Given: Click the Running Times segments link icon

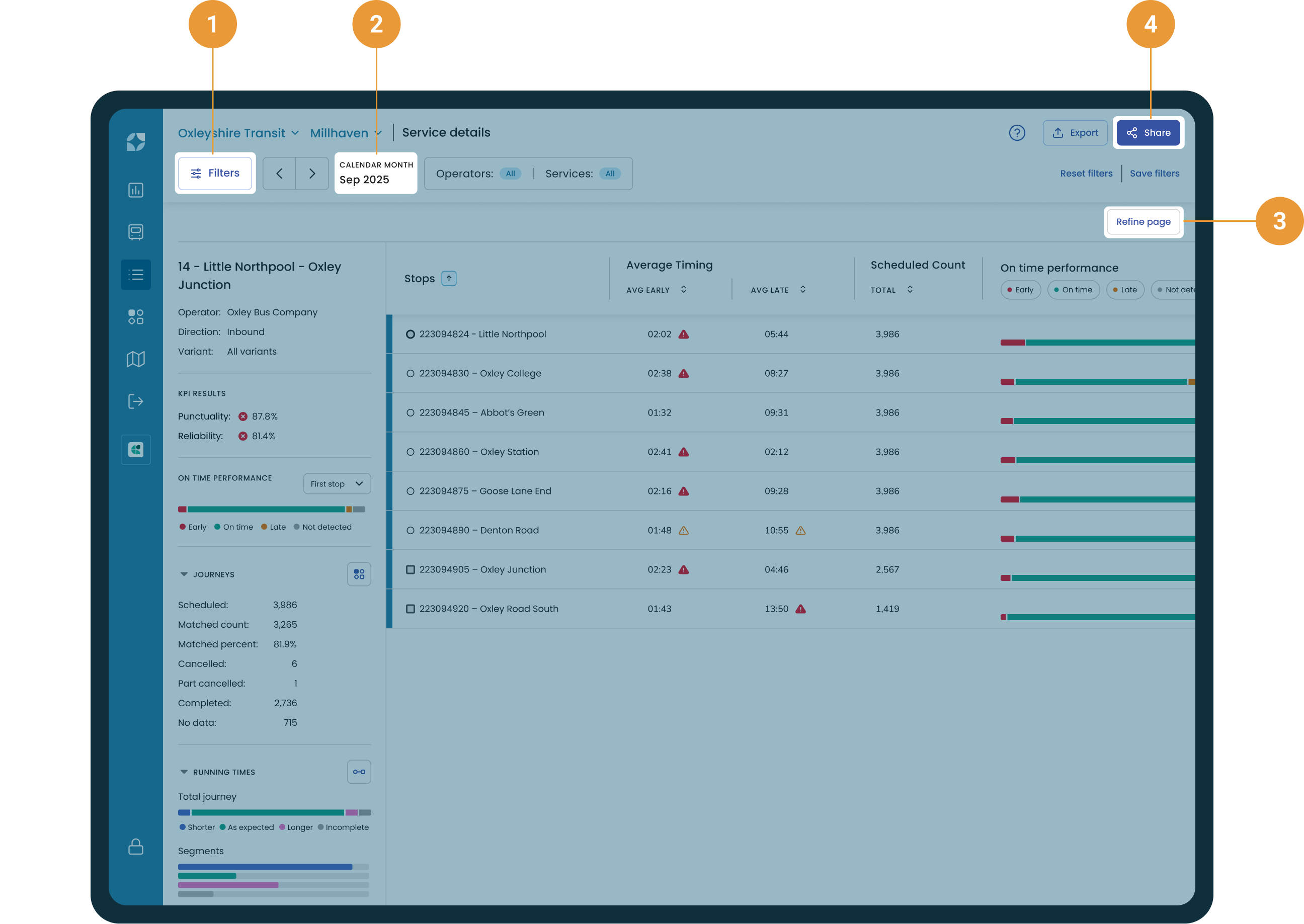Looking at the screenshot, I should pos(359,772).
